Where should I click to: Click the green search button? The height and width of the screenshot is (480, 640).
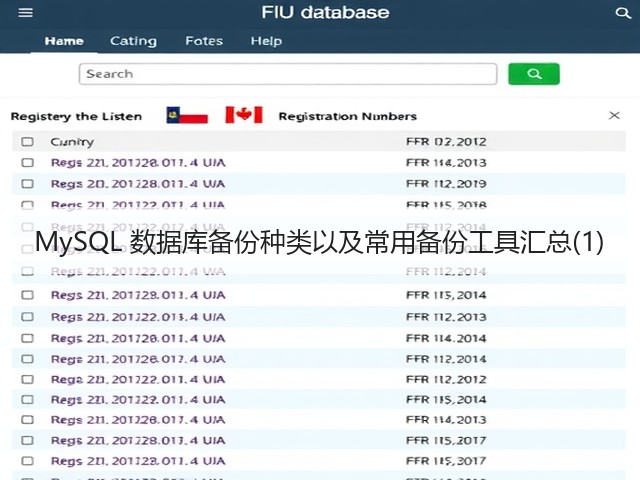tap(533, 74)
